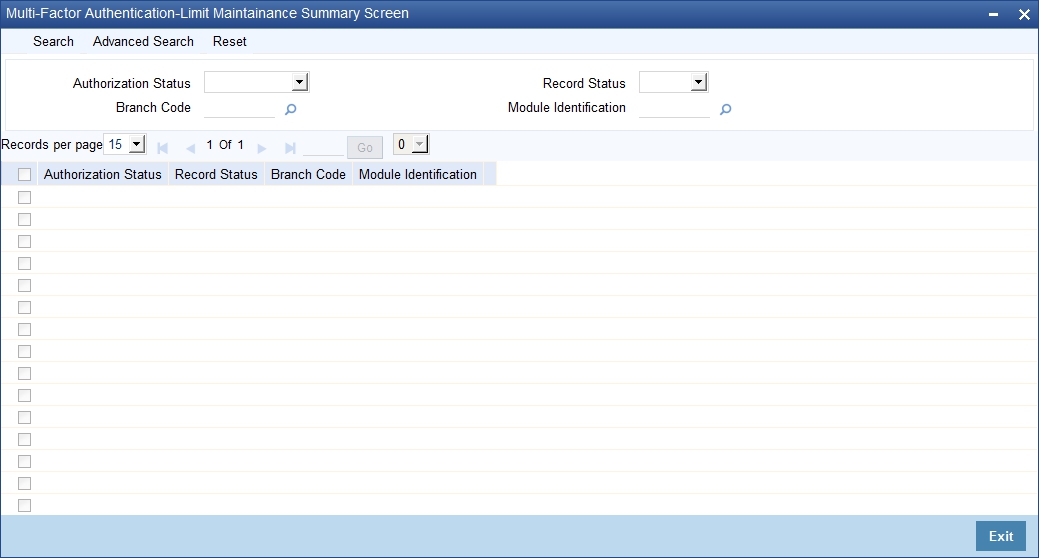Image resolution: width=1039 pixels, height=558 pixels.
Task: Go to first page of records
Action: pos(162,148)
